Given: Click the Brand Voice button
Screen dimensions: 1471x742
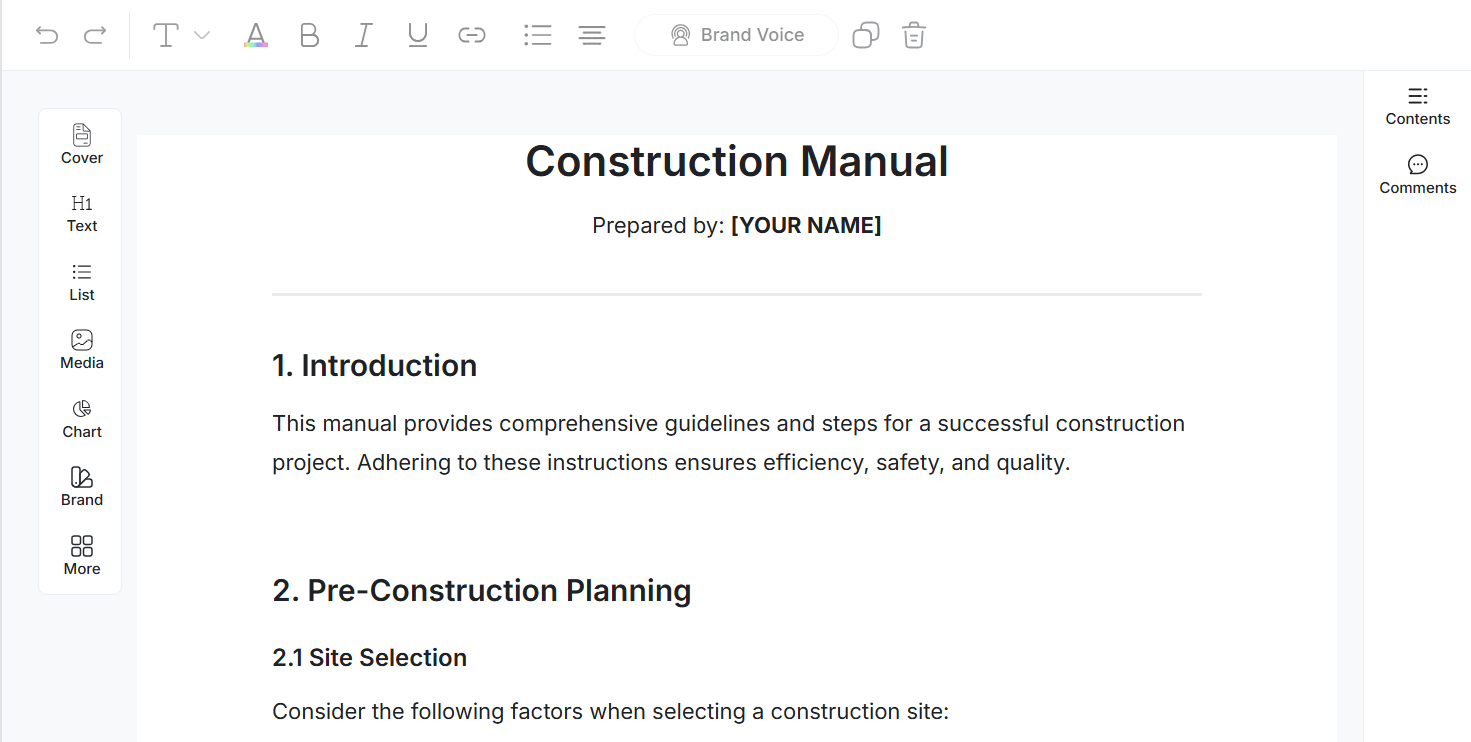Looking at the screenshot, I should pos(736,34).
